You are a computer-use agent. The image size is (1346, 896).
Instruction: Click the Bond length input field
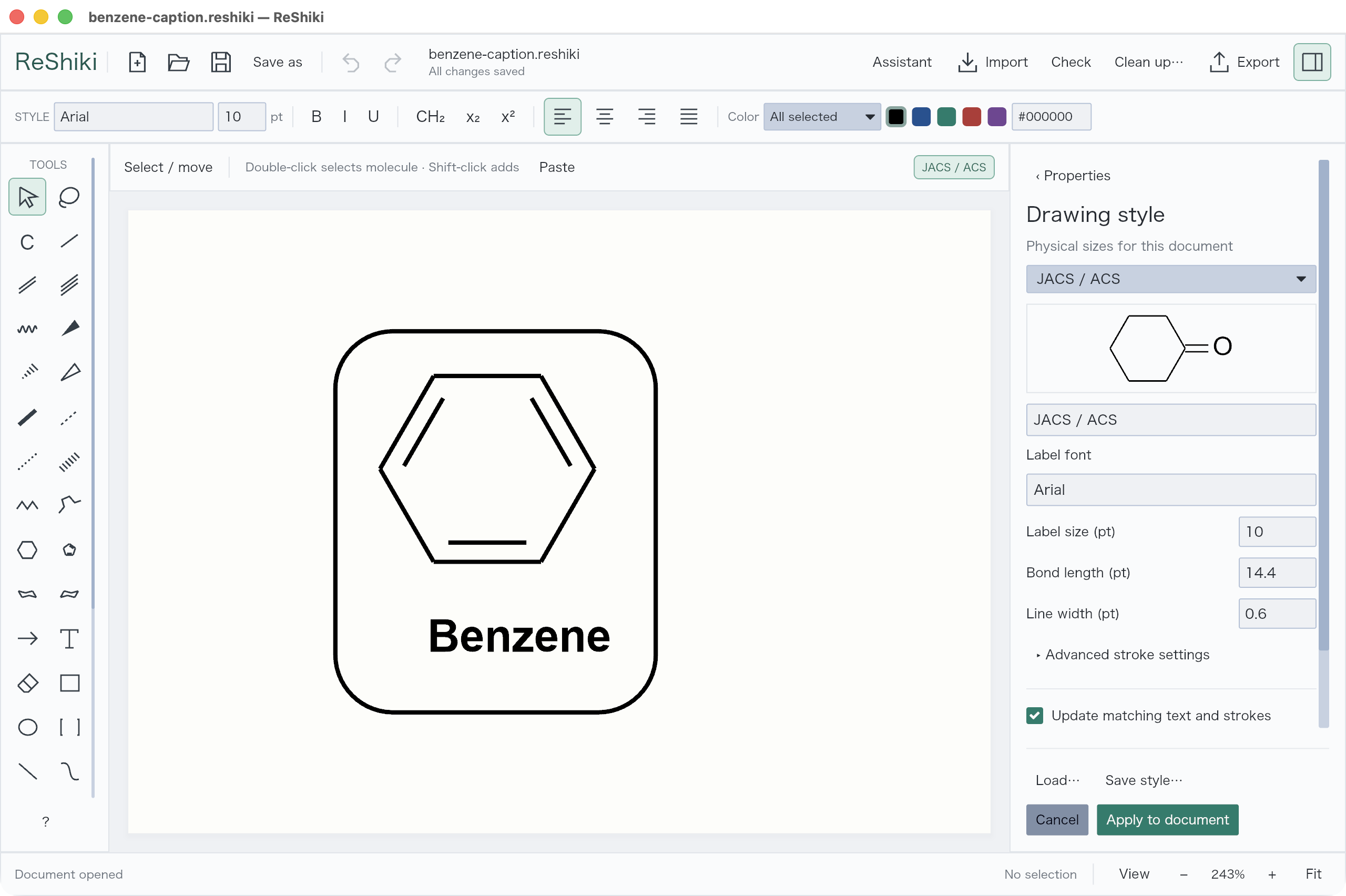1277,573
